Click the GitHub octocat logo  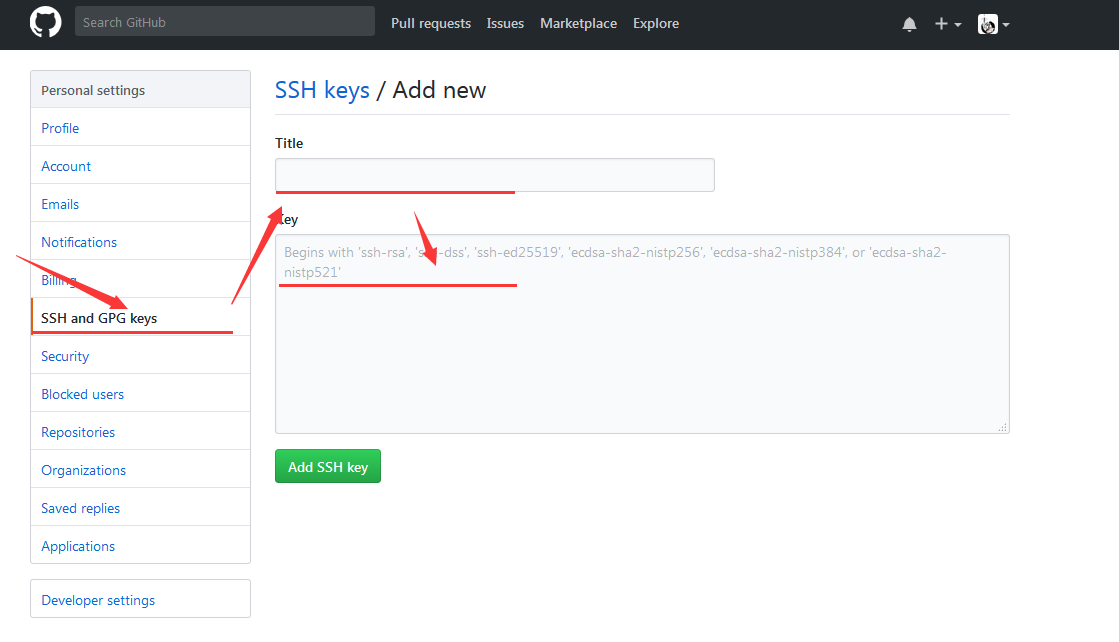click(45, 23)
